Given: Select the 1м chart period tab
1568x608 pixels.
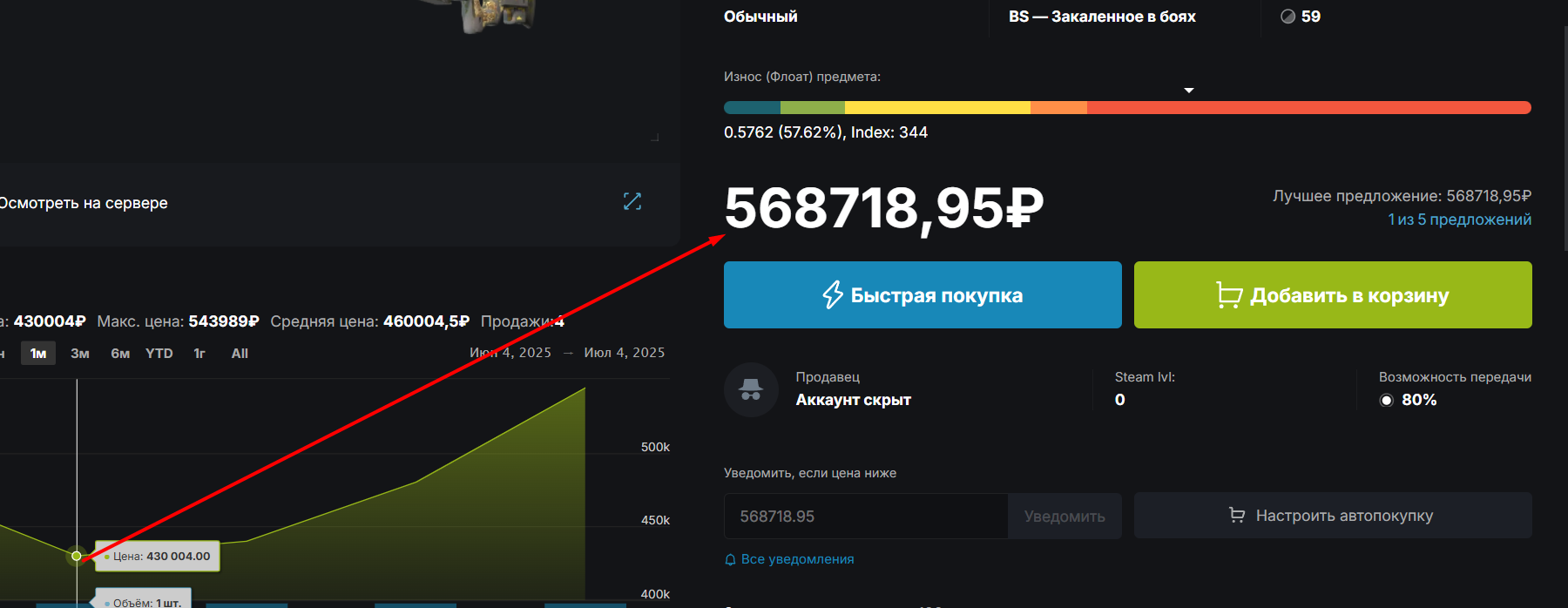Looking at the screenshot, I should (38, 353).
